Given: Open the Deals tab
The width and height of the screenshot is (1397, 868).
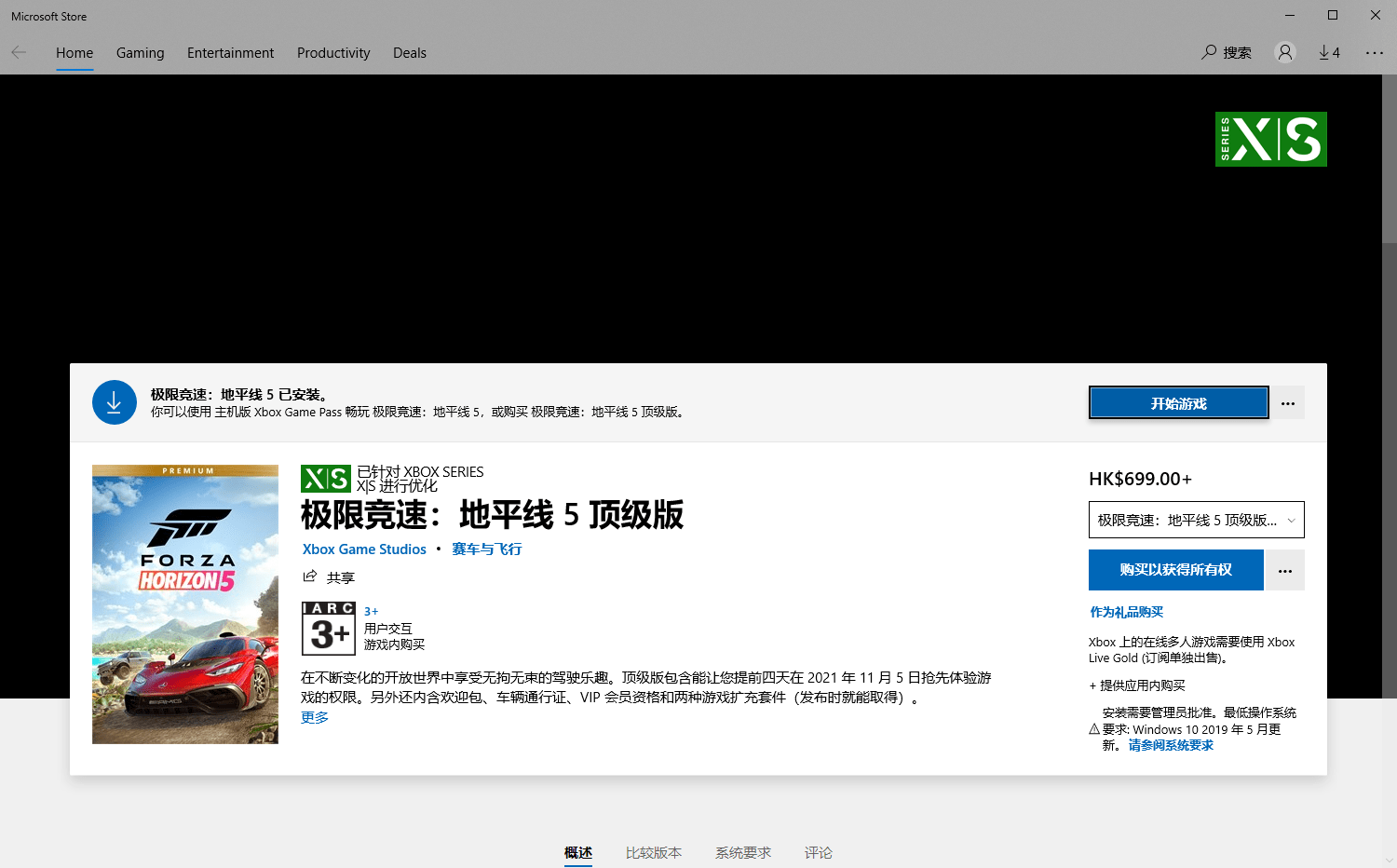Looking at the screenshot, I should (410, 53).
